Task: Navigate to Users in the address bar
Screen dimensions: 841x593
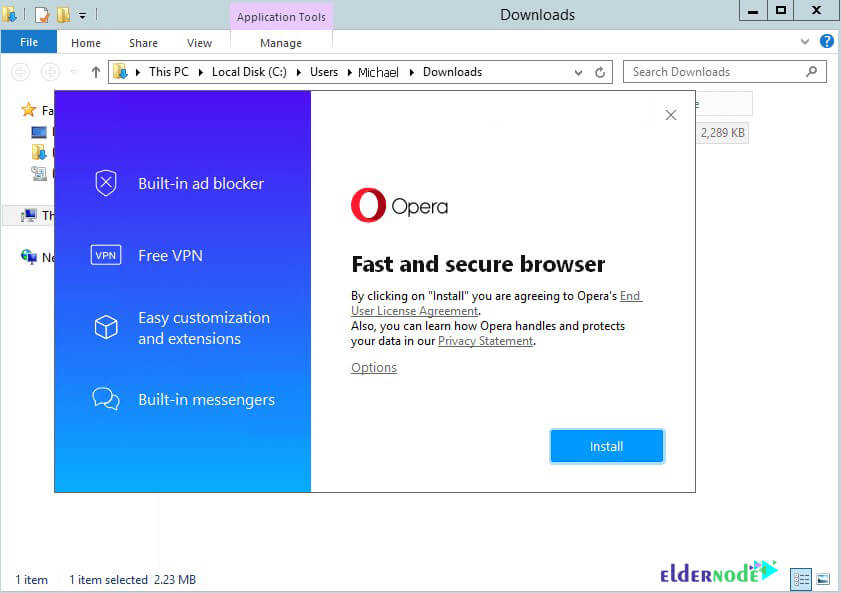Action: pos(324,72)
